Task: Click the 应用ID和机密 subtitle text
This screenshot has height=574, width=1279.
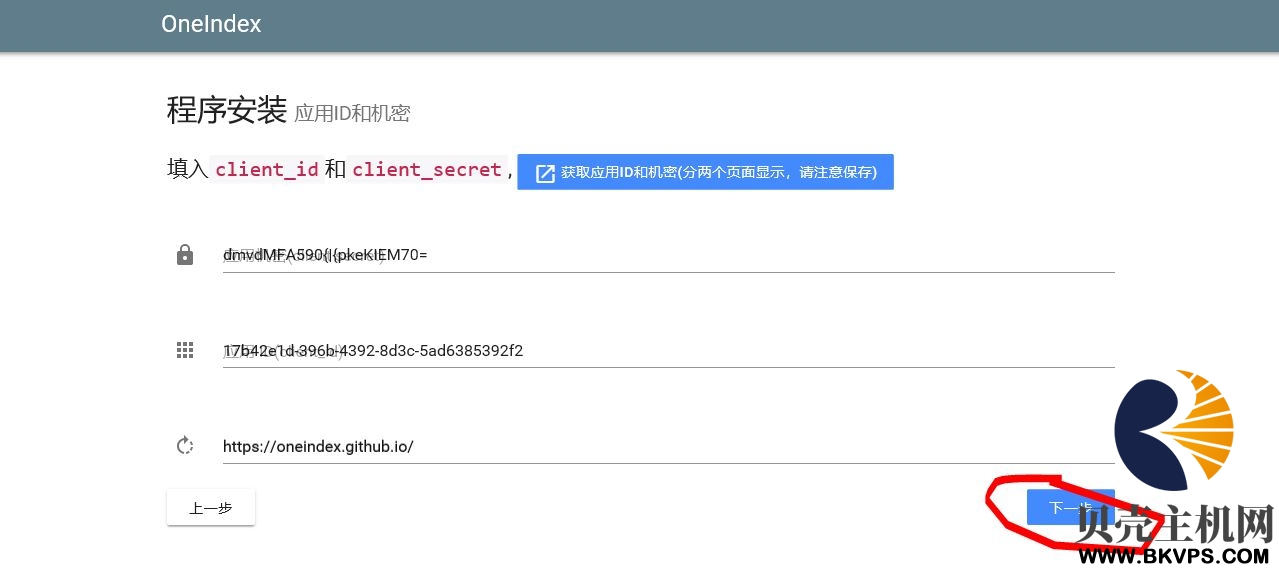Action: tap(352, 114)
